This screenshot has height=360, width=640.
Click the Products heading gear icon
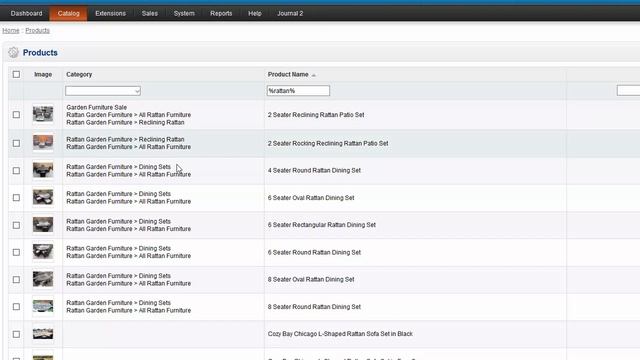click(x=13, y=52)
